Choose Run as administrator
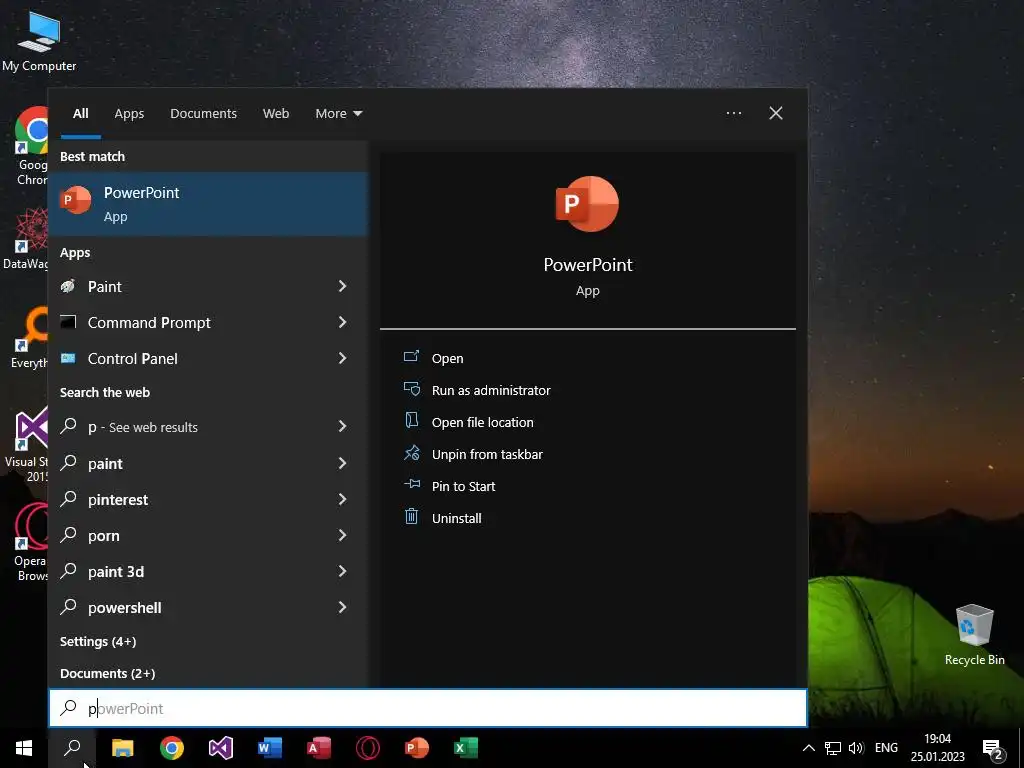 click(491, 391)
